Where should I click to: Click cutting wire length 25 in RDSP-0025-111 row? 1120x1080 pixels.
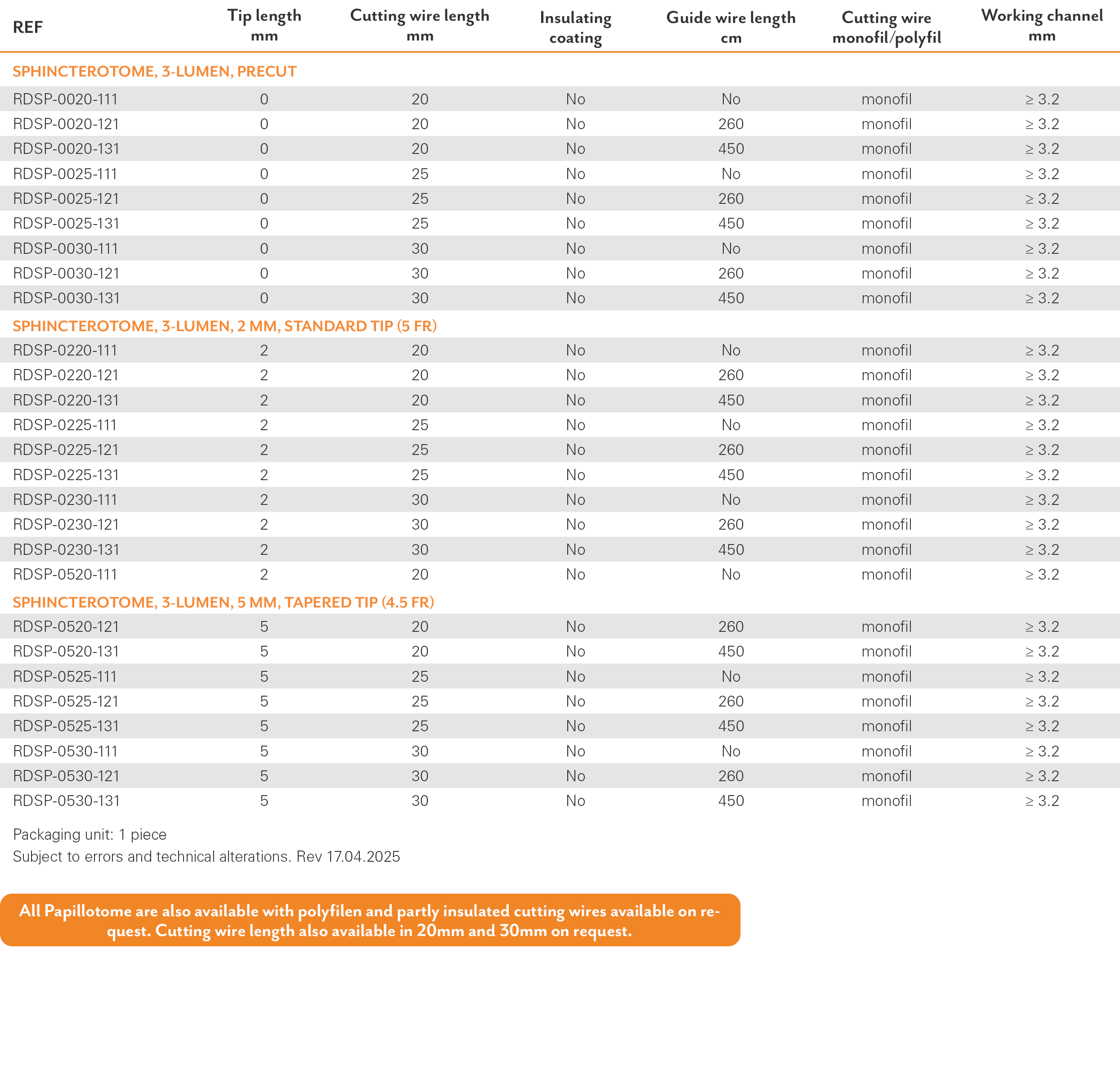(420, 174)
